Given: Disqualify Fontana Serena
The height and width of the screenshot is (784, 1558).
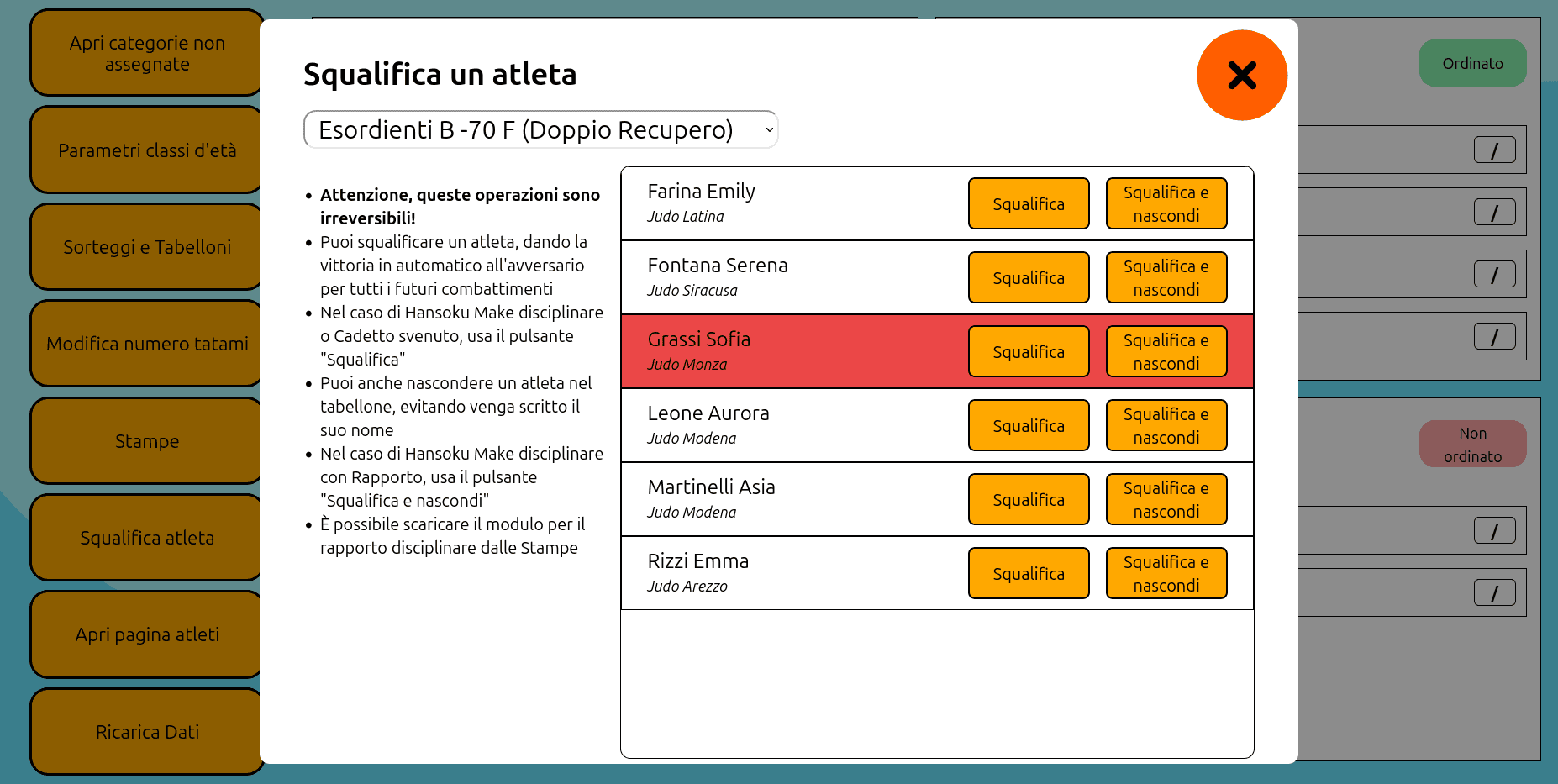Looking at the screenshot, I should click(1028, 278).
